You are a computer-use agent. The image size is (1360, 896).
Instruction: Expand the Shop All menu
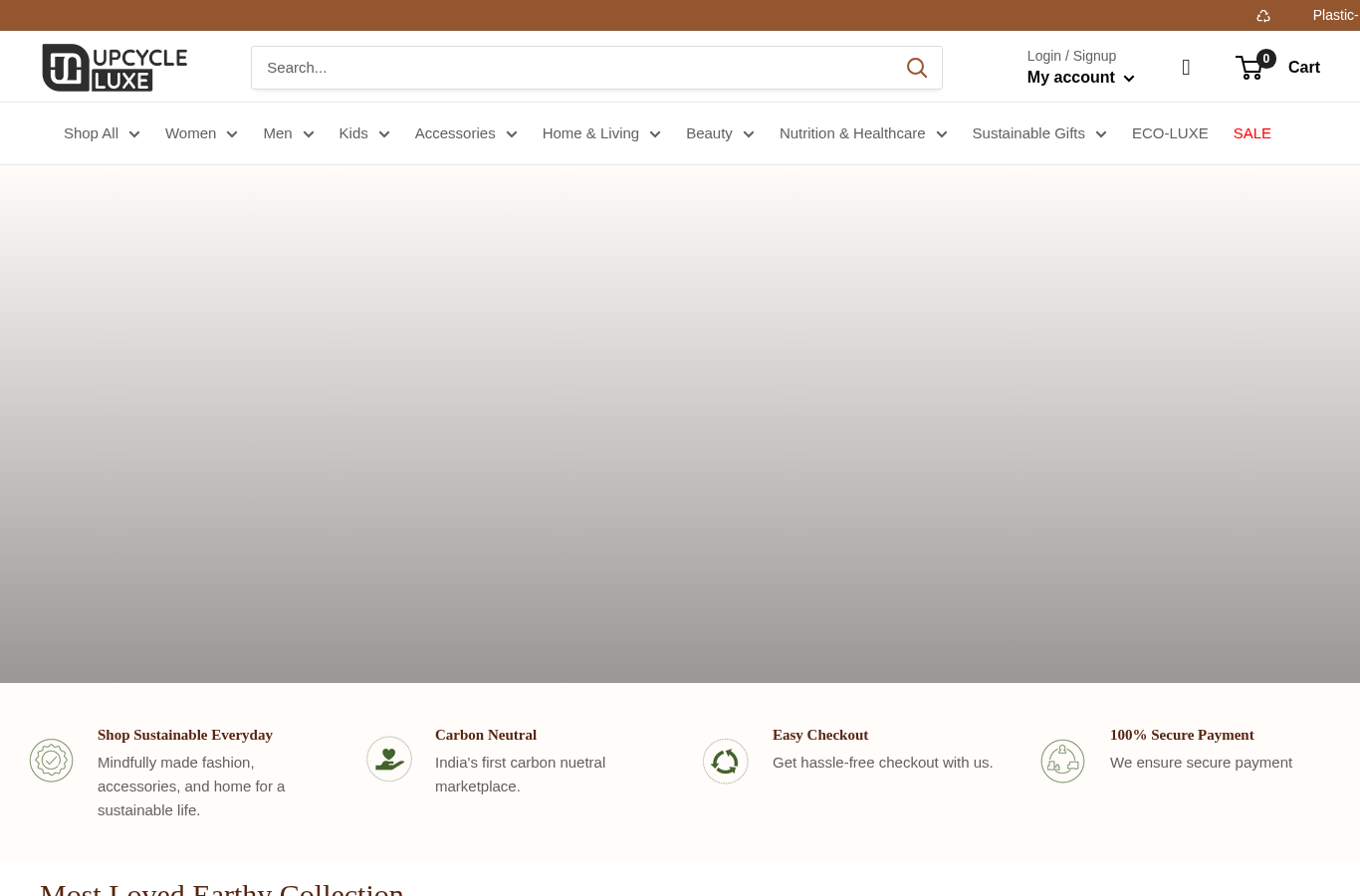pos(102,133)
